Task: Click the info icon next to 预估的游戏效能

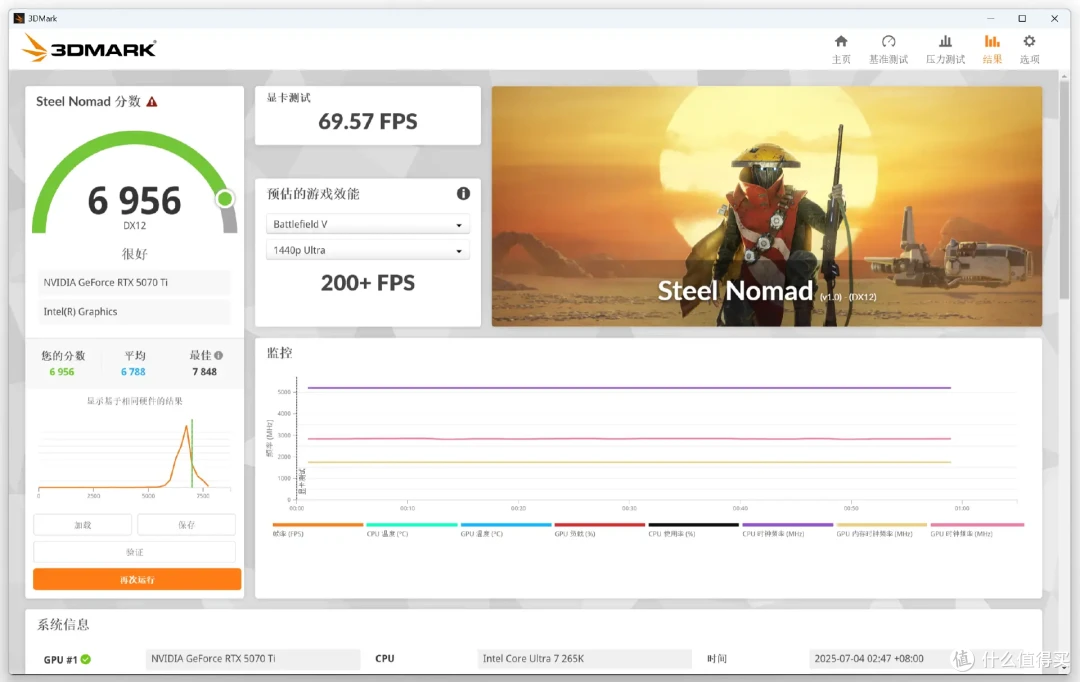Action: (x=464, y=194)
